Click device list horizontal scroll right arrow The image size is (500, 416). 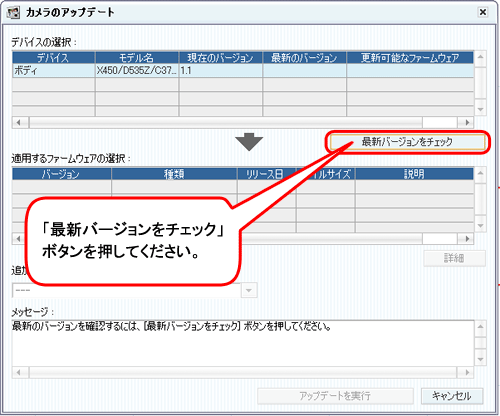467,122
